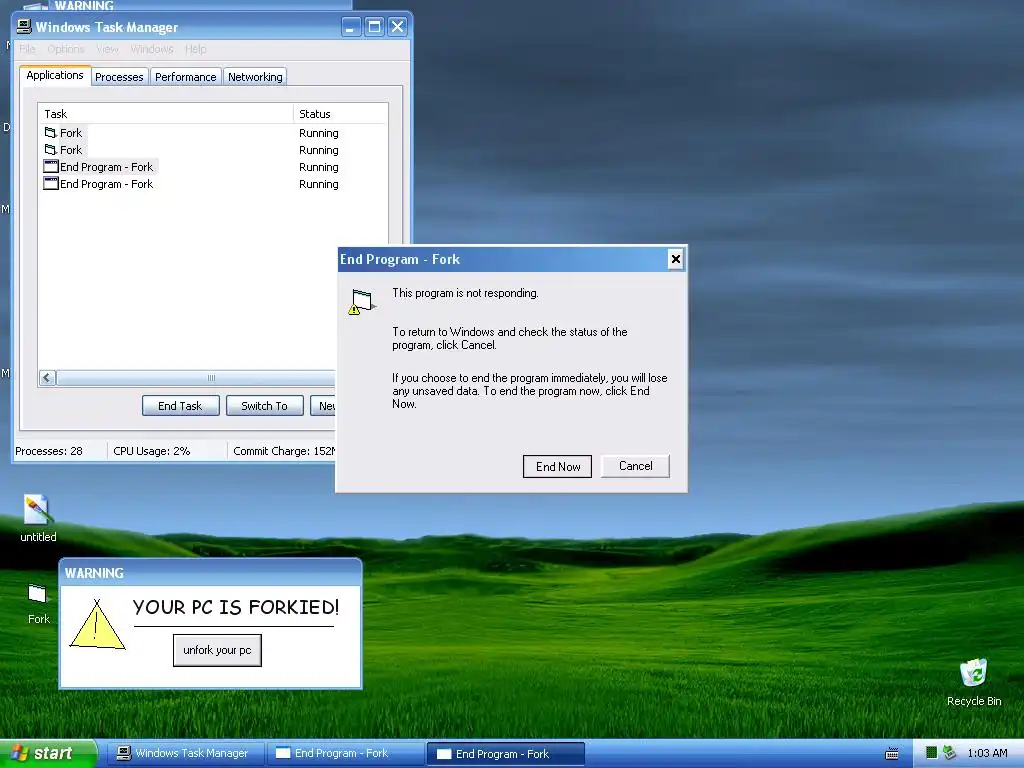Click the keyboard icon in taskbar

[891, 754]
